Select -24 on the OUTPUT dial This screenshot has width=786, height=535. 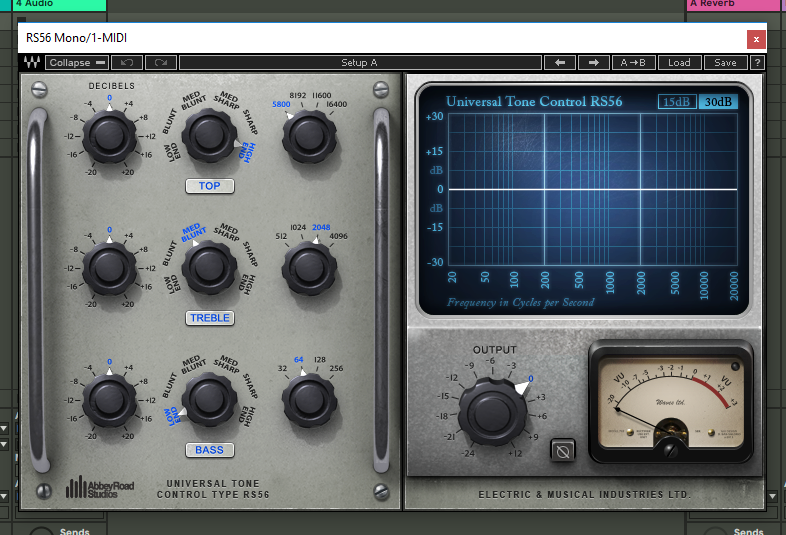pyautogui.click(x=468, y=453)
